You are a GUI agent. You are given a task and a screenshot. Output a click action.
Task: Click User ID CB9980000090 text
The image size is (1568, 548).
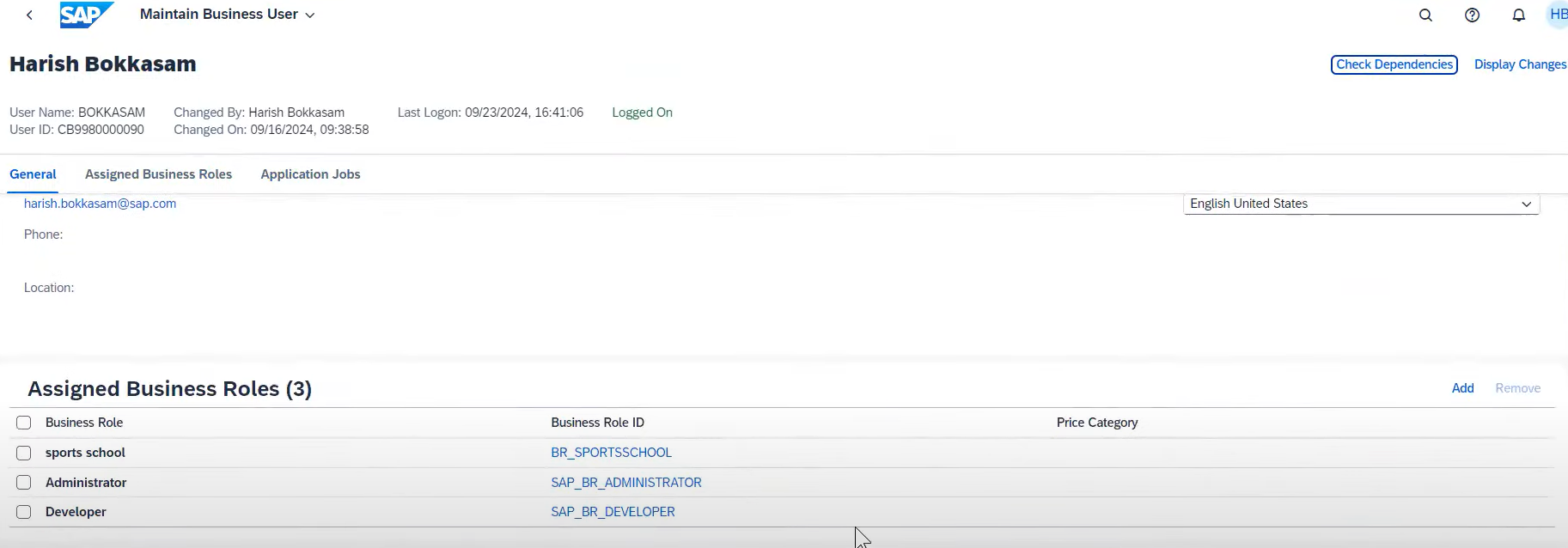click(x=76, y=130)
